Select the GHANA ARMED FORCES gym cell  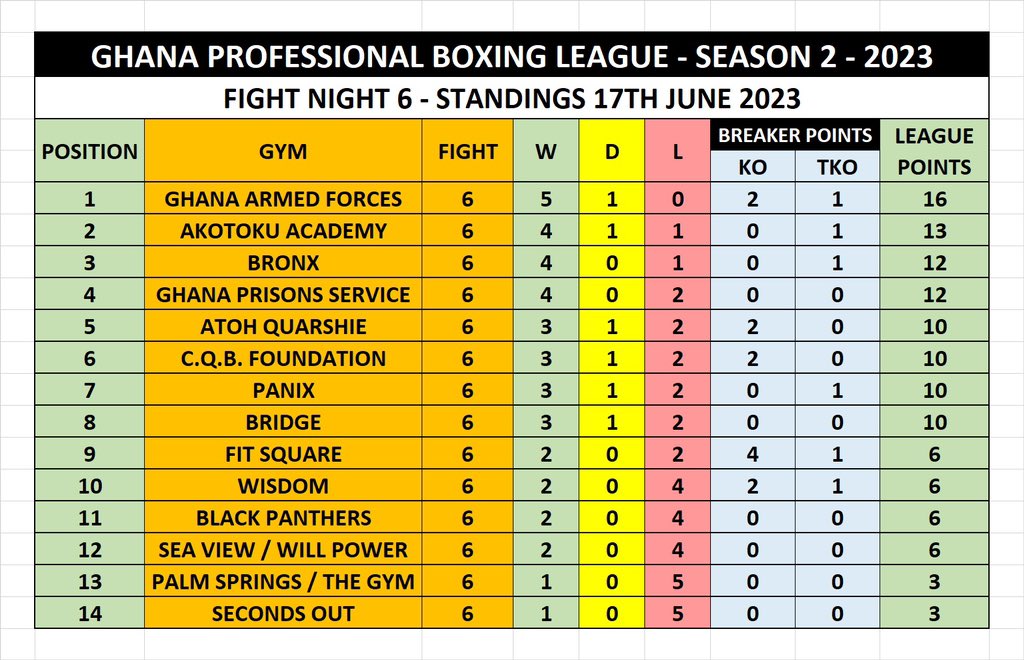point(283,198)
